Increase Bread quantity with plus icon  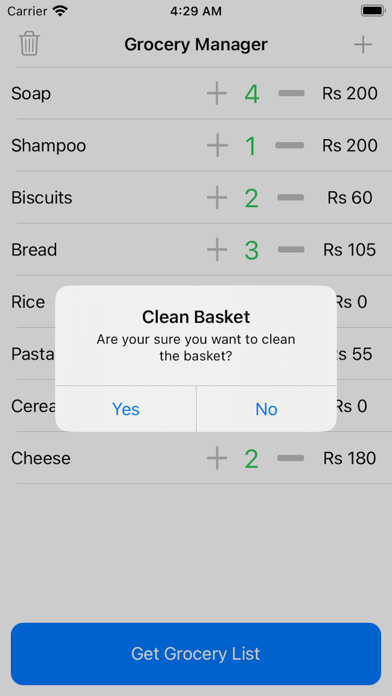click(x=217, y=249)
